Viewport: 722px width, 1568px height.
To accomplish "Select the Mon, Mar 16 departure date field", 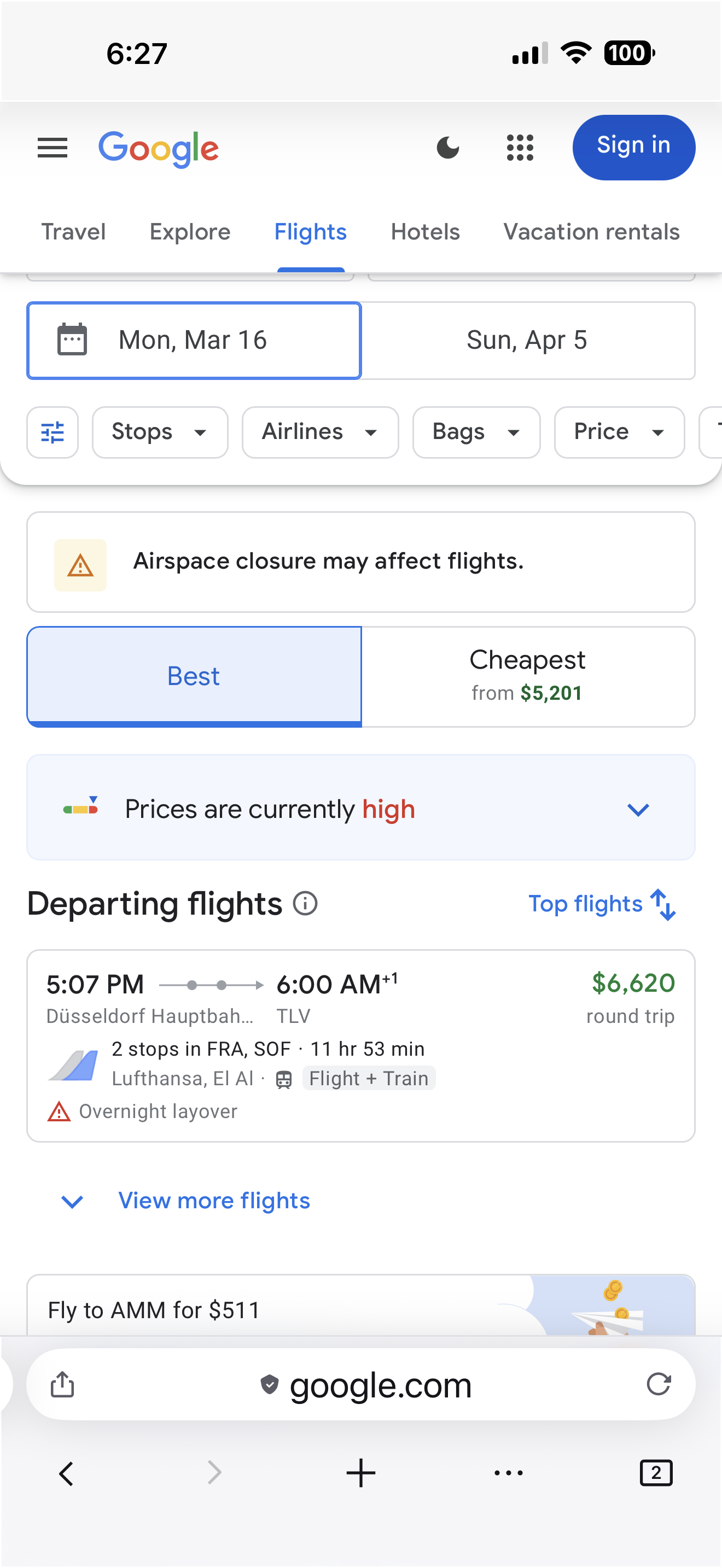I will click(194, 340).
